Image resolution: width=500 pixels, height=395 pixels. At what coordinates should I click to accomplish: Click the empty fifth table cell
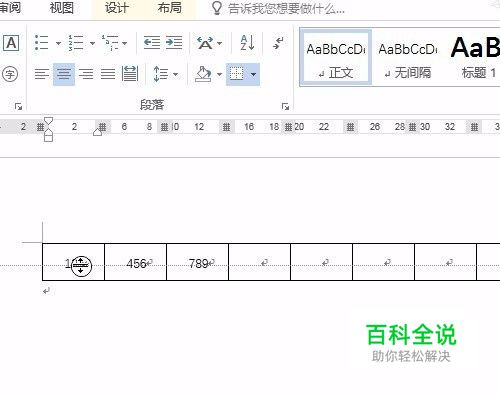pyautogui.click(x=321, y=262)
